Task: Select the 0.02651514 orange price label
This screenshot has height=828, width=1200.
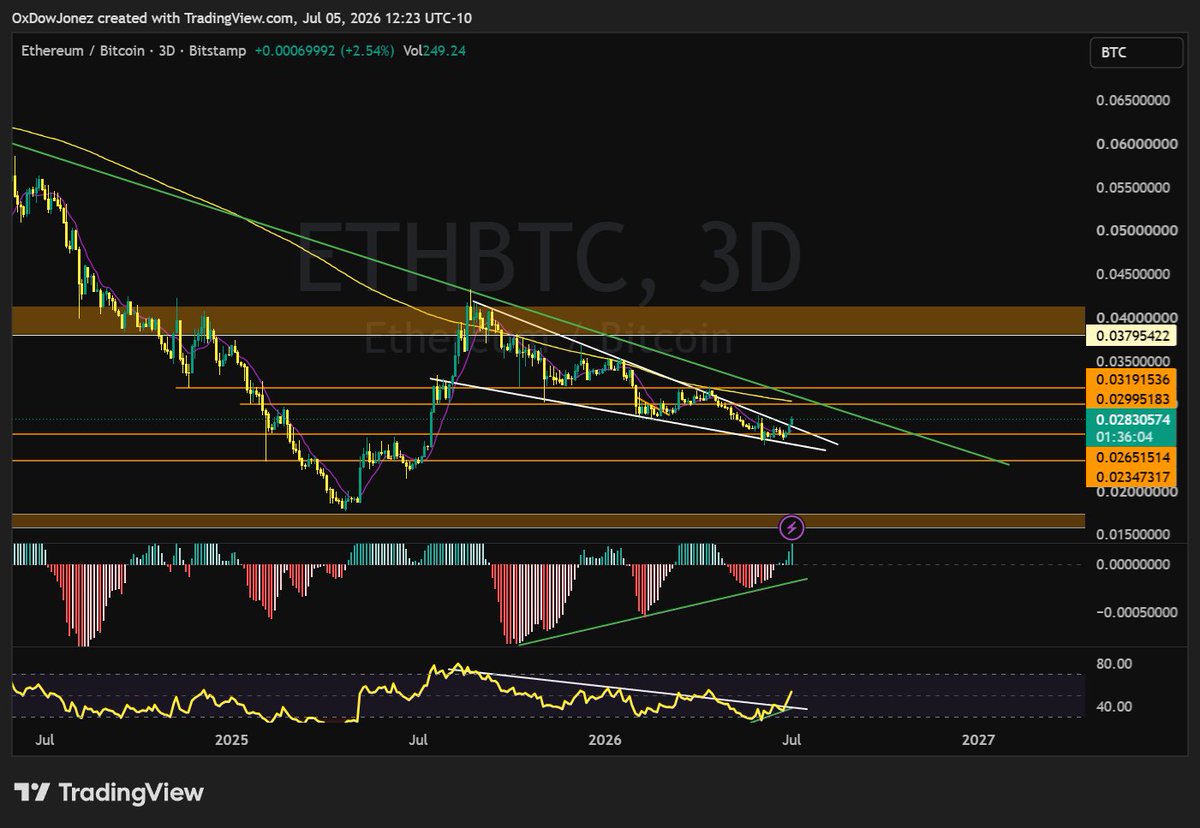Action: [1131, 457]
